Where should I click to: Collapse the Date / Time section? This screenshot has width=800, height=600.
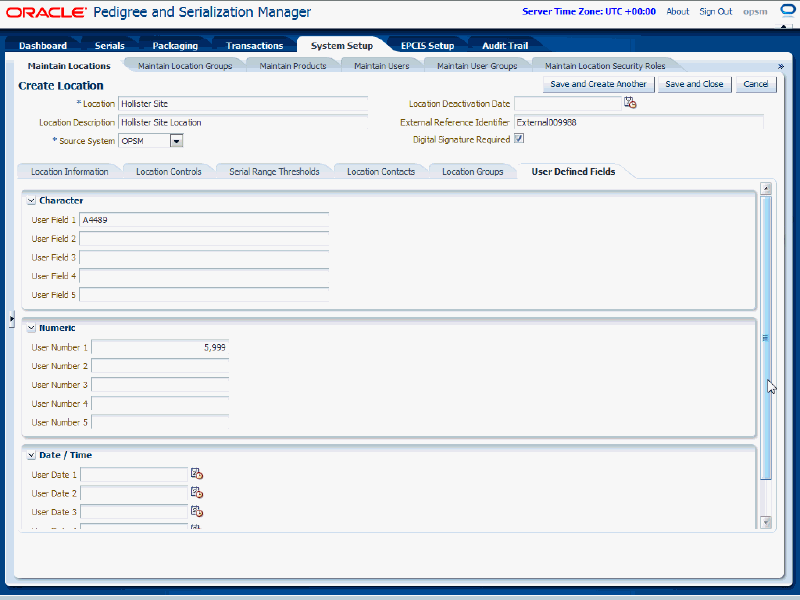(31, 455)
